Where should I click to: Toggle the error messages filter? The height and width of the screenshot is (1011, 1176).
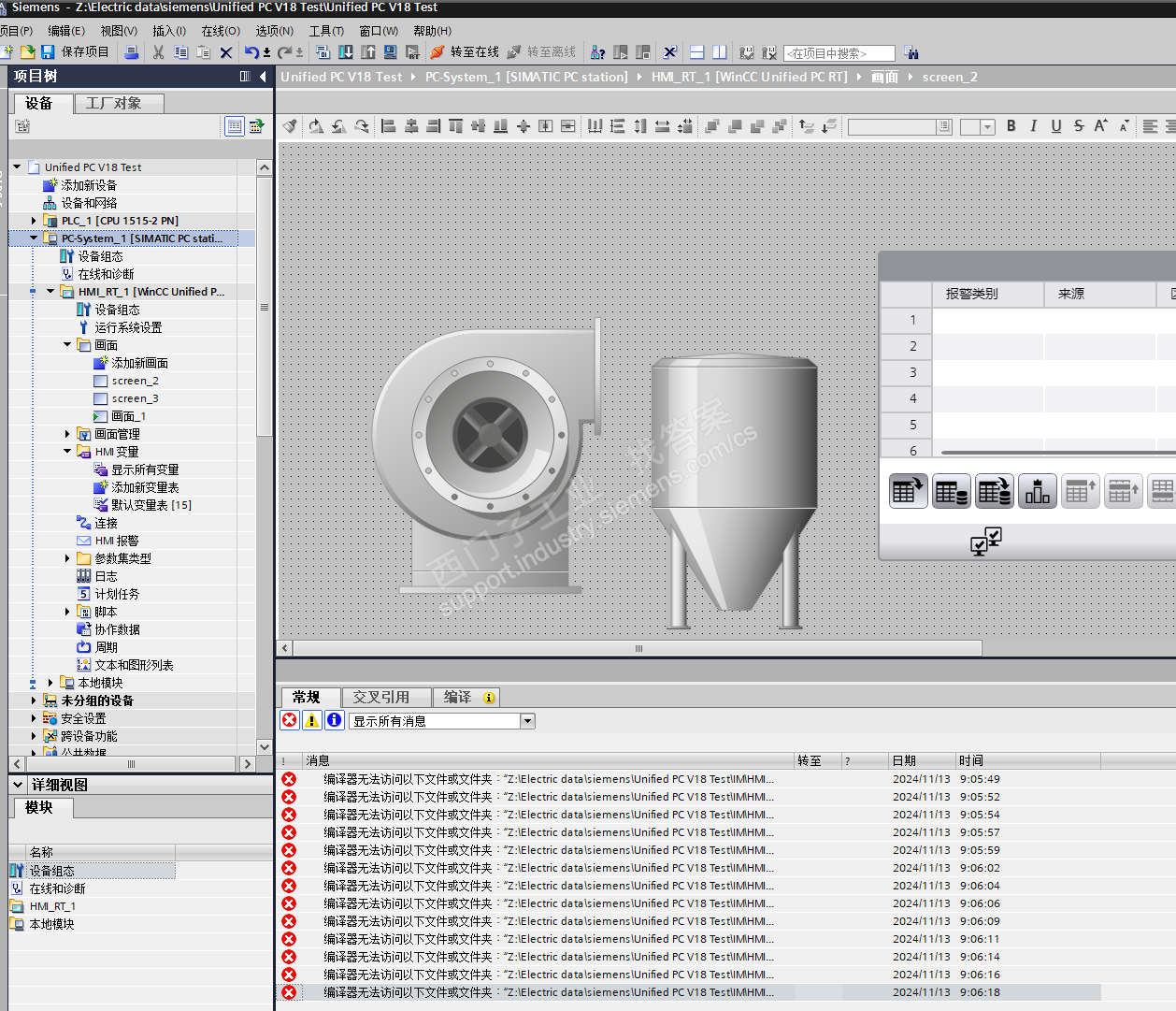click(x=290, y=720)
